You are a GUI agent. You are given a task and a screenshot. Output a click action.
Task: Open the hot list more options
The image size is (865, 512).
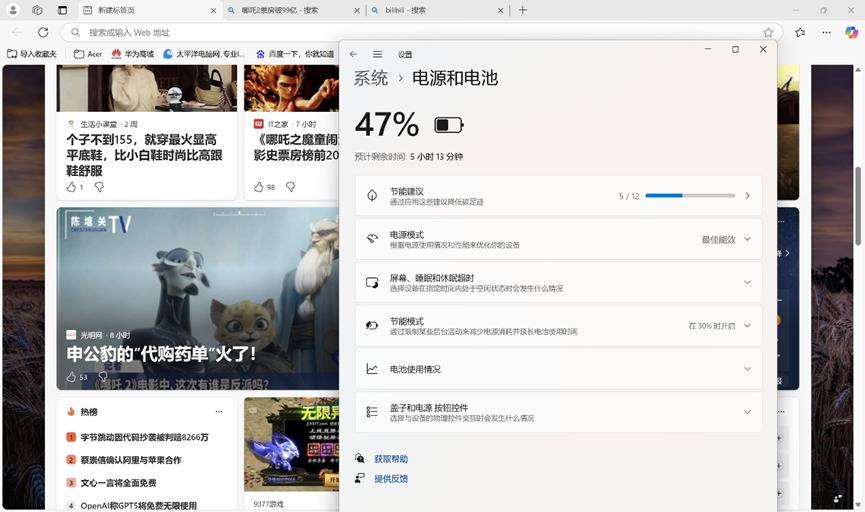pos(218,411)
